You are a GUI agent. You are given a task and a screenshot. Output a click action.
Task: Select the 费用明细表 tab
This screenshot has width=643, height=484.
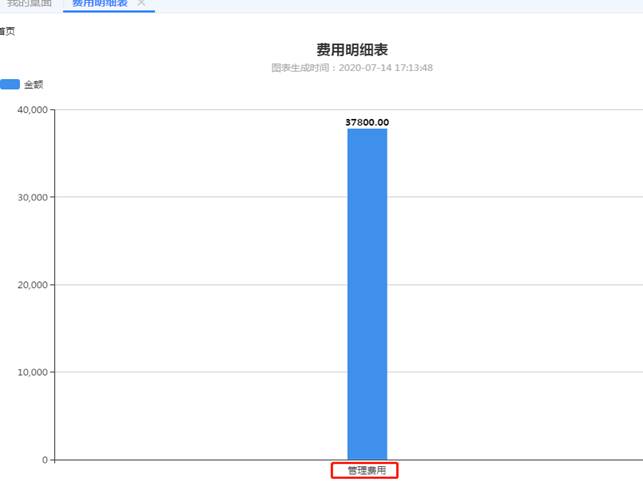pos(100,4)
